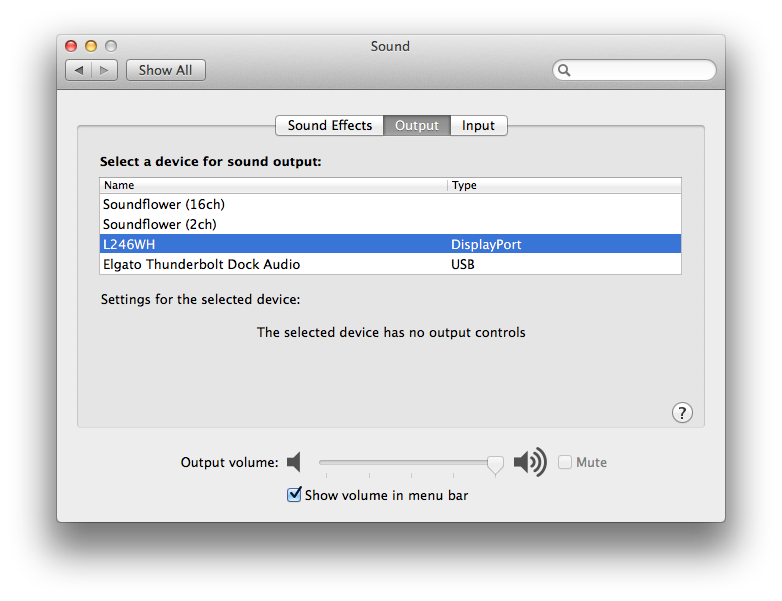Select Soundflower (2ch) output device
The image size is (782, 601).
[x=390, y=224]
